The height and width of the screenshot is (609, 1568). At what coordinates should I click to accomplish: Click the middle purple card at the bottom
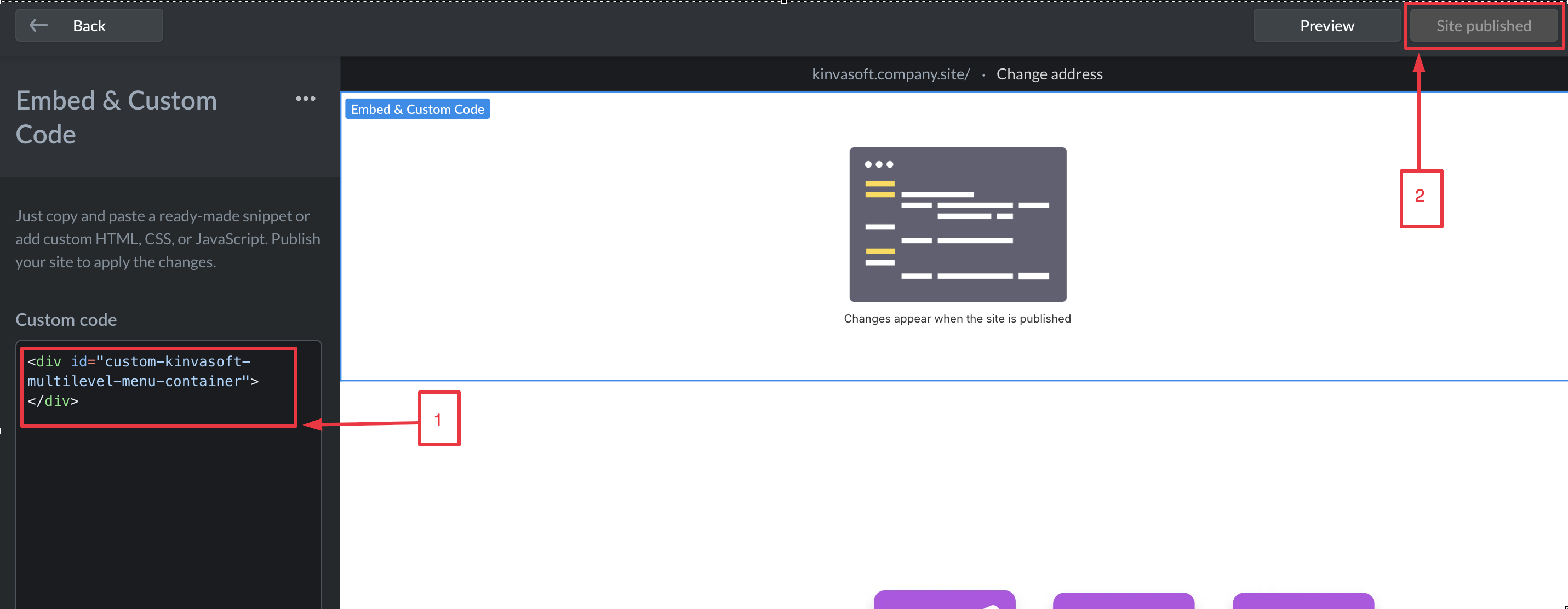tap(1123, 601)
